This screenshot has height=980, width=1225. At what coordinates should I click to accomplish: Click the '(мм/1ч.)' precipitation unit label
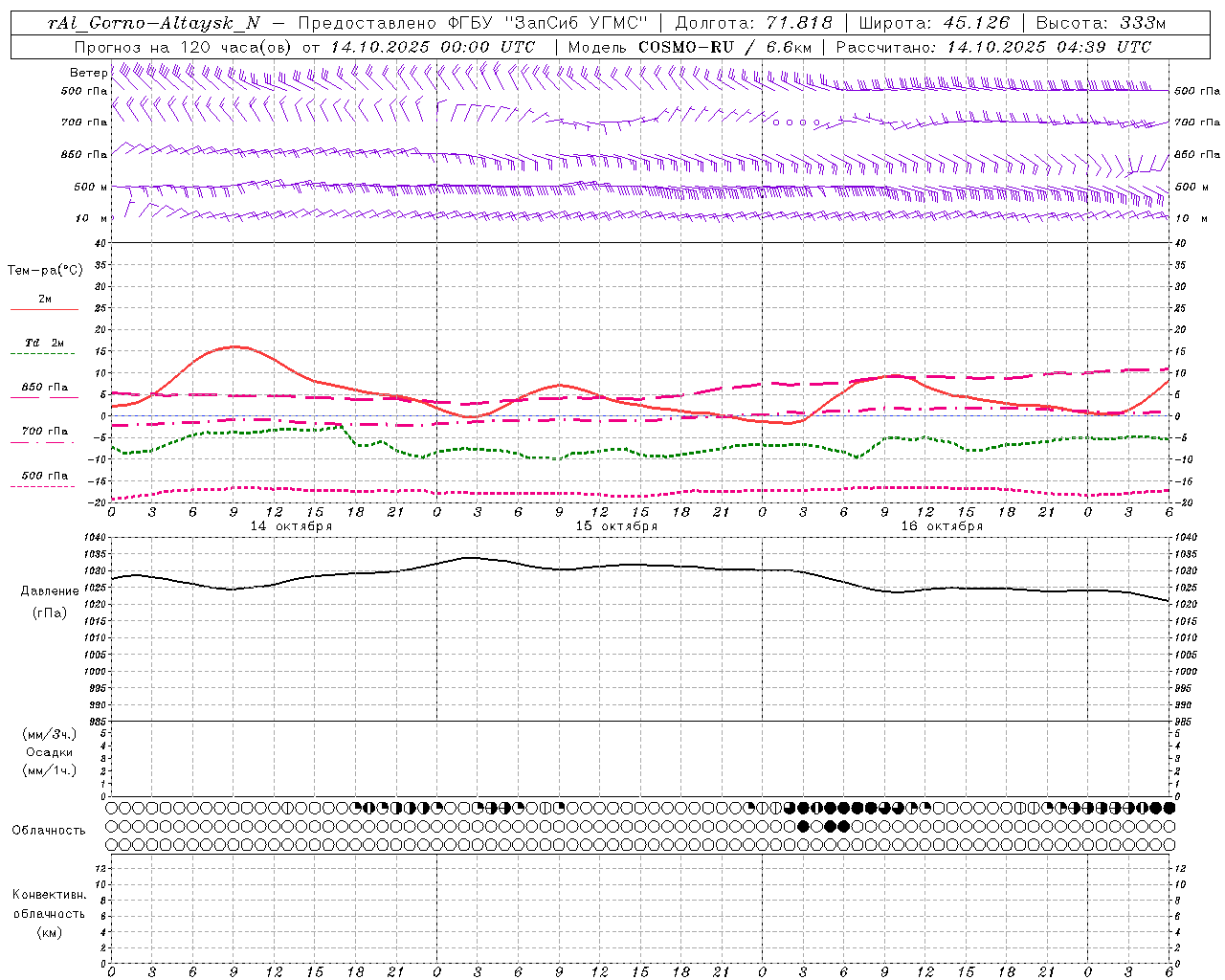[50, 770]
